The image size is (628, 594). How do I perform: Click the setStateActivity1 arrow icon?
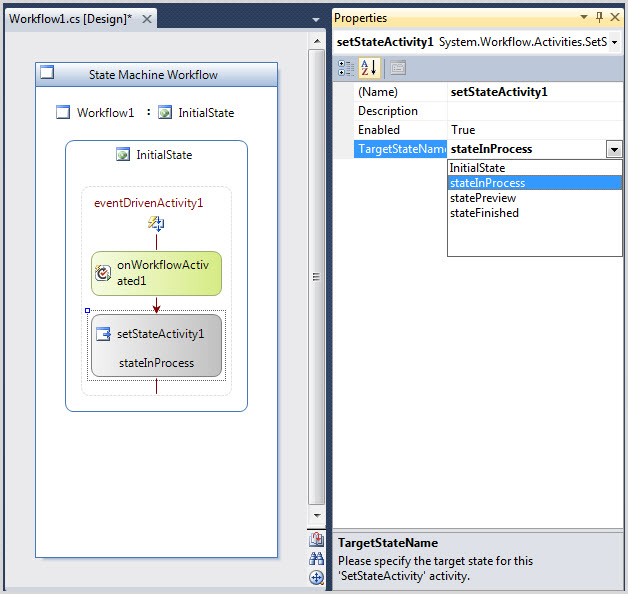tap(103, 333)
